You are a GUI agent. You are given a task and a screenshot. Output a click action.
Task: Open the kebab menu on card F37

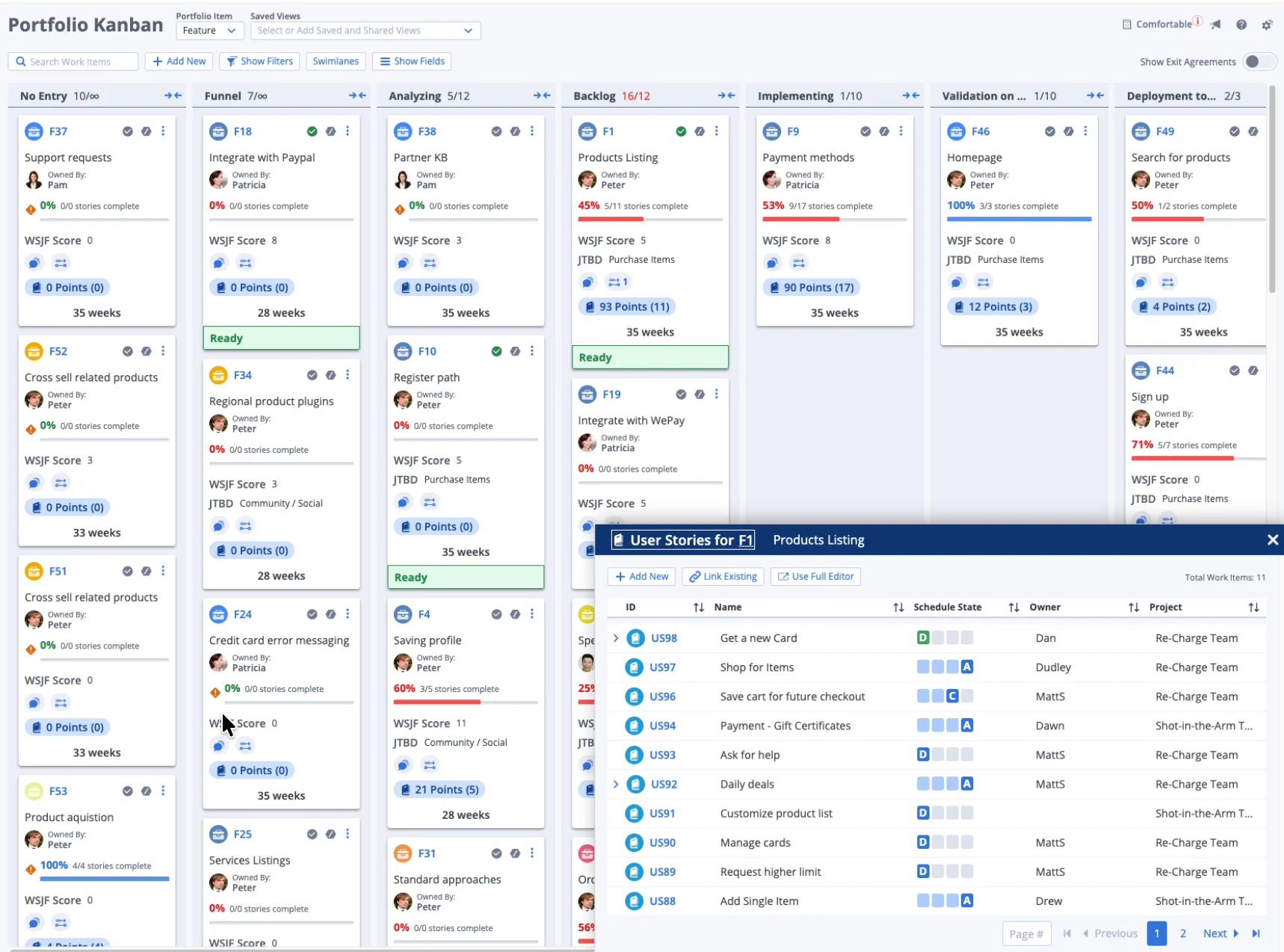click(x=163, y=131)
